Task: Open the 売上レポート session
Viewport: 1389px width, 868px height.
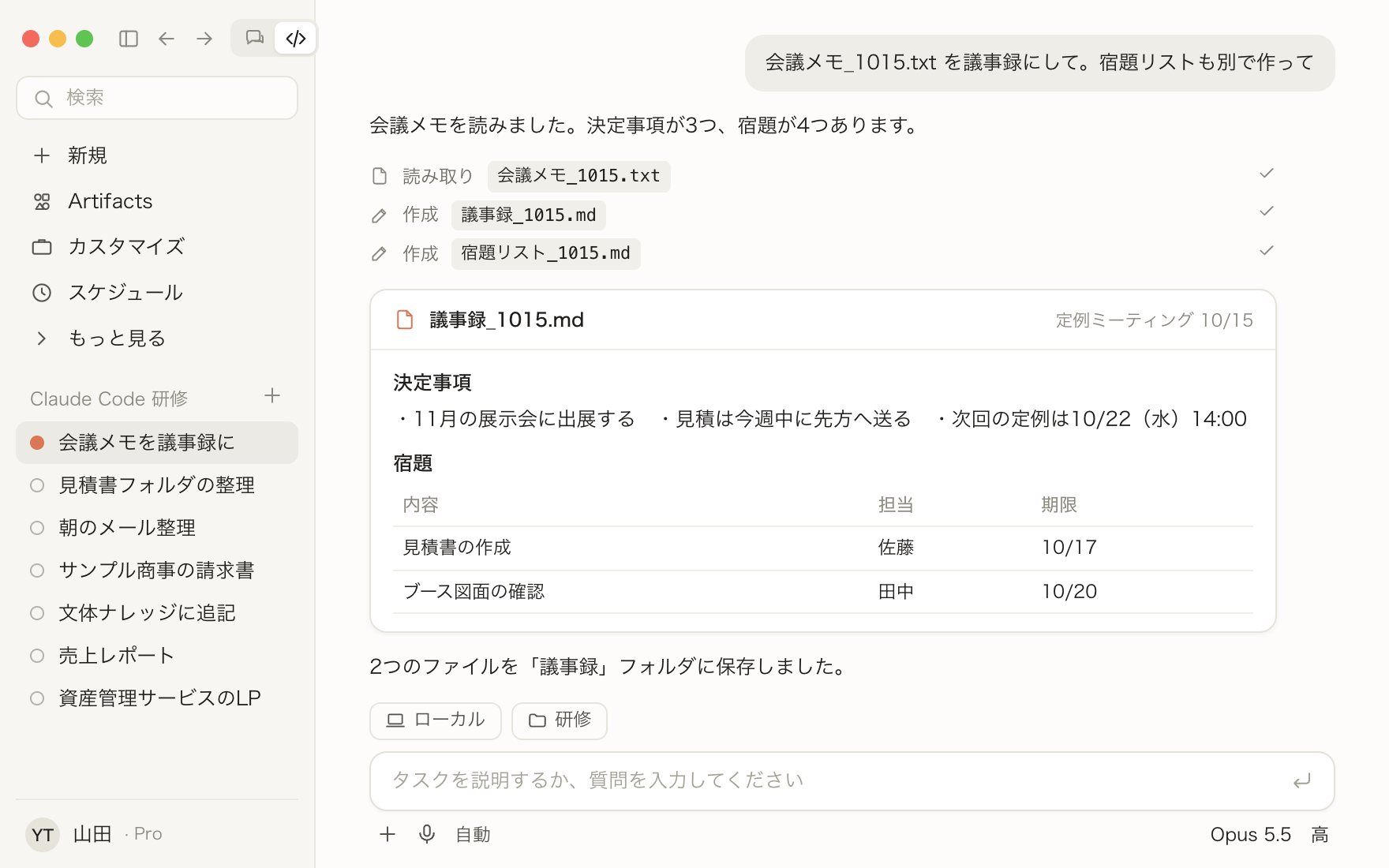Action: click(157, 656)
